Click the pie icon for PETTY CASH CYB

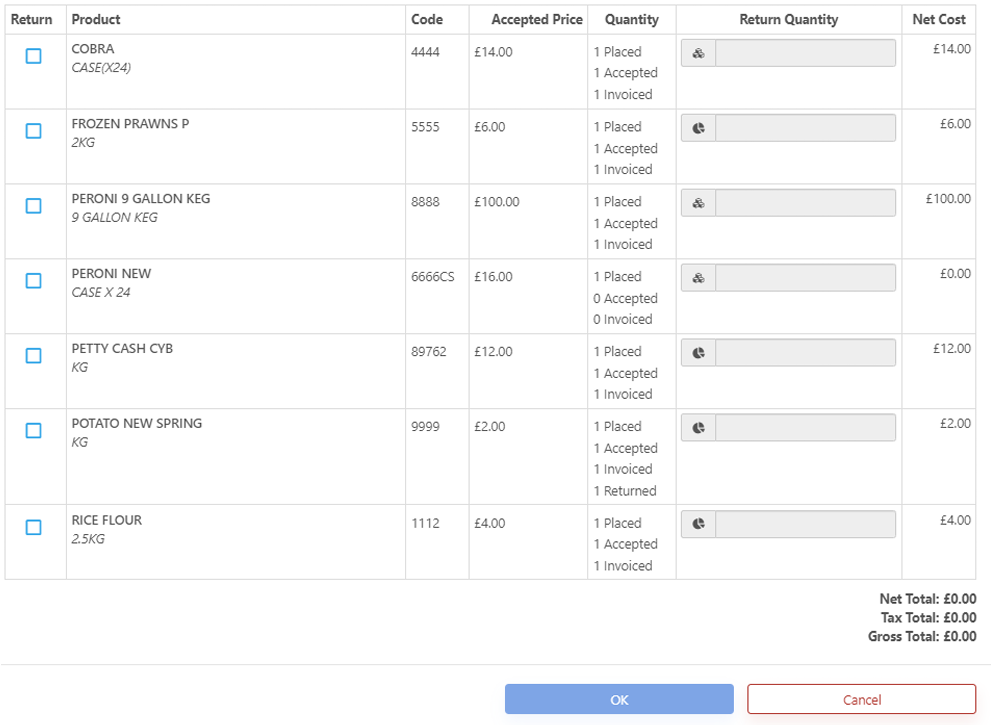click(698, 353)
